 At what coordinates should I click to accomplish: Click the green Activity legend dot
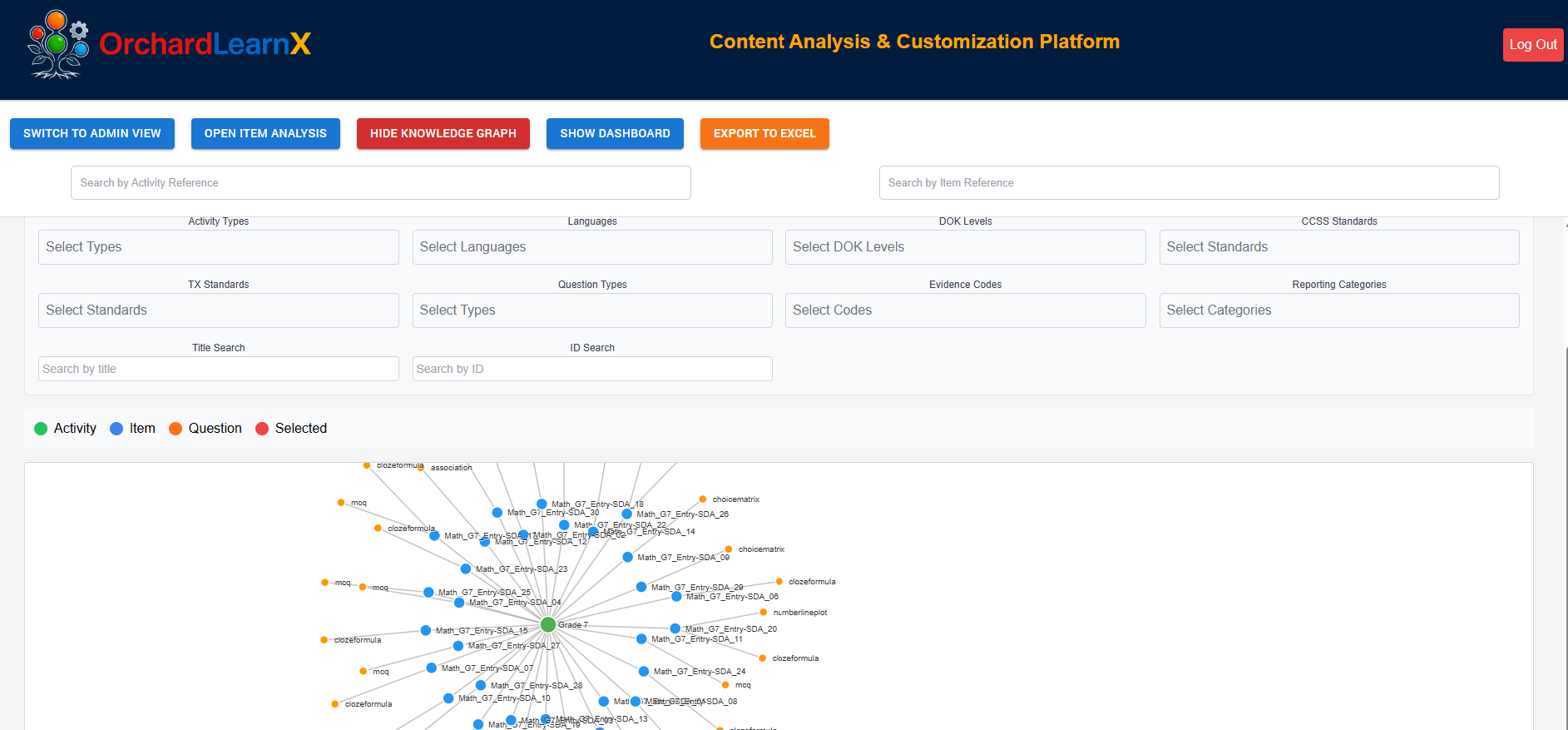click(41, 429)
